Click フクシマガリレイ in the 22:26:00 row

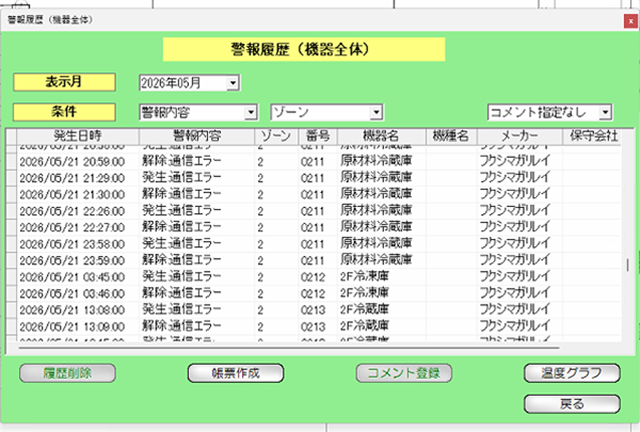click(515, 211)
